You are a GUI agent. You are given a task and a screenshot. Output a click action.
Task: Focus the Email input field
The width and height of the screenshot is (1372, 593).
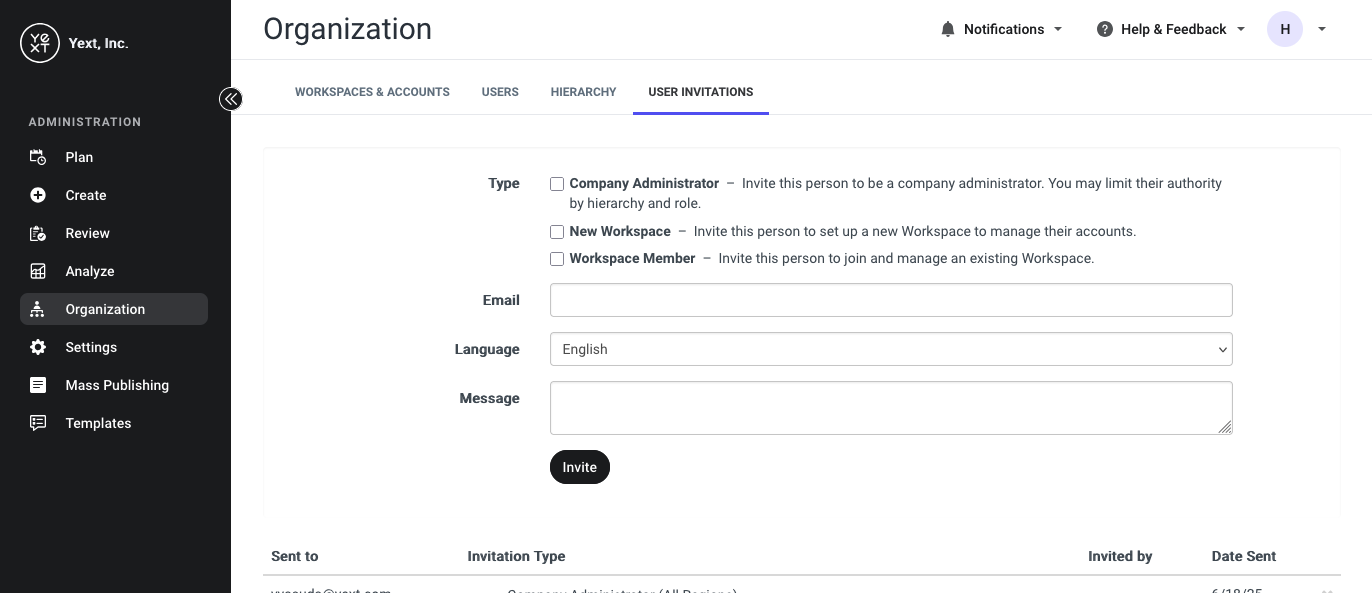tap(891, 300)
